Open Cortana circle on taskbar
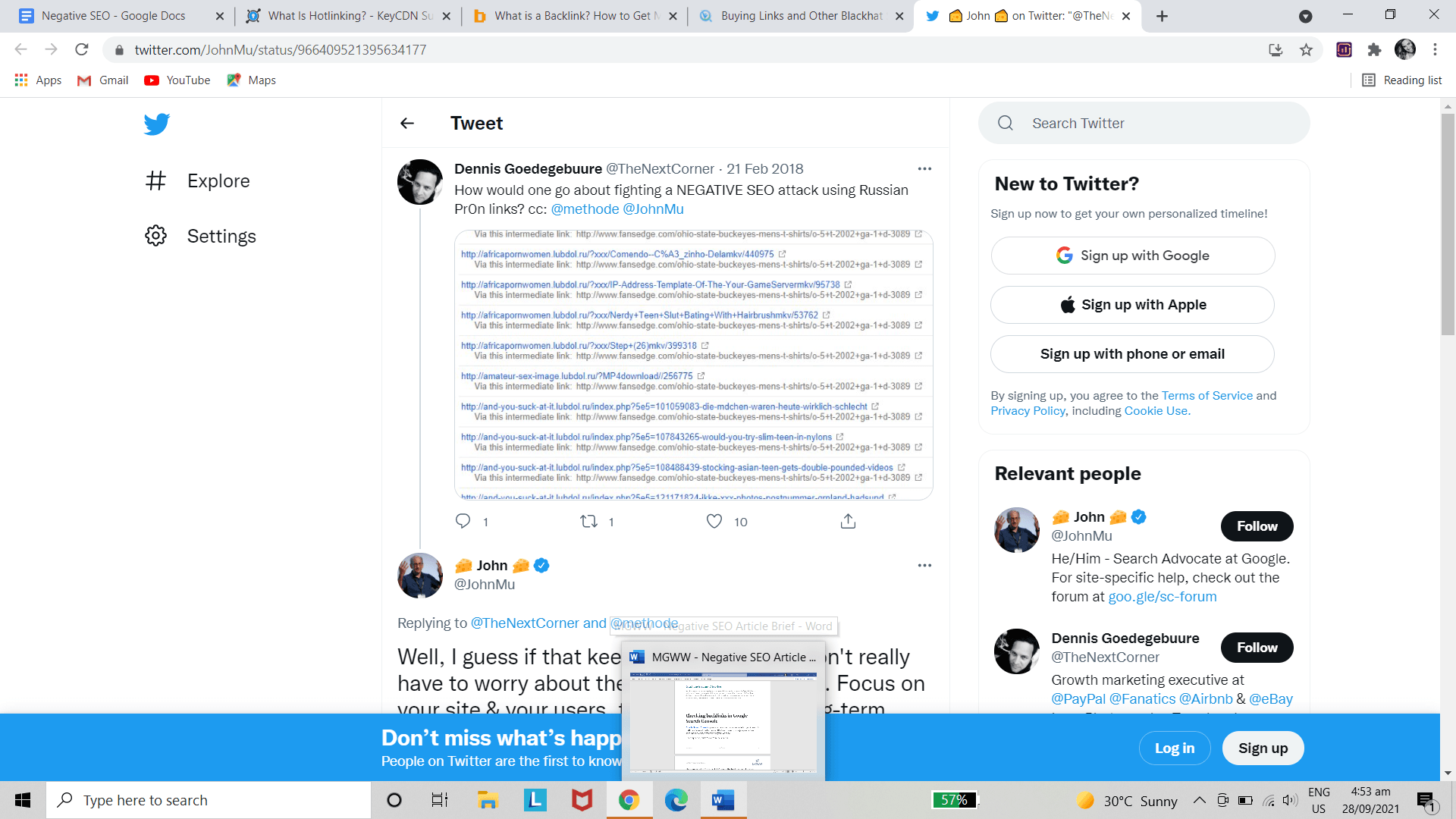The image size is (1456, 819). (x=394, y=800)
